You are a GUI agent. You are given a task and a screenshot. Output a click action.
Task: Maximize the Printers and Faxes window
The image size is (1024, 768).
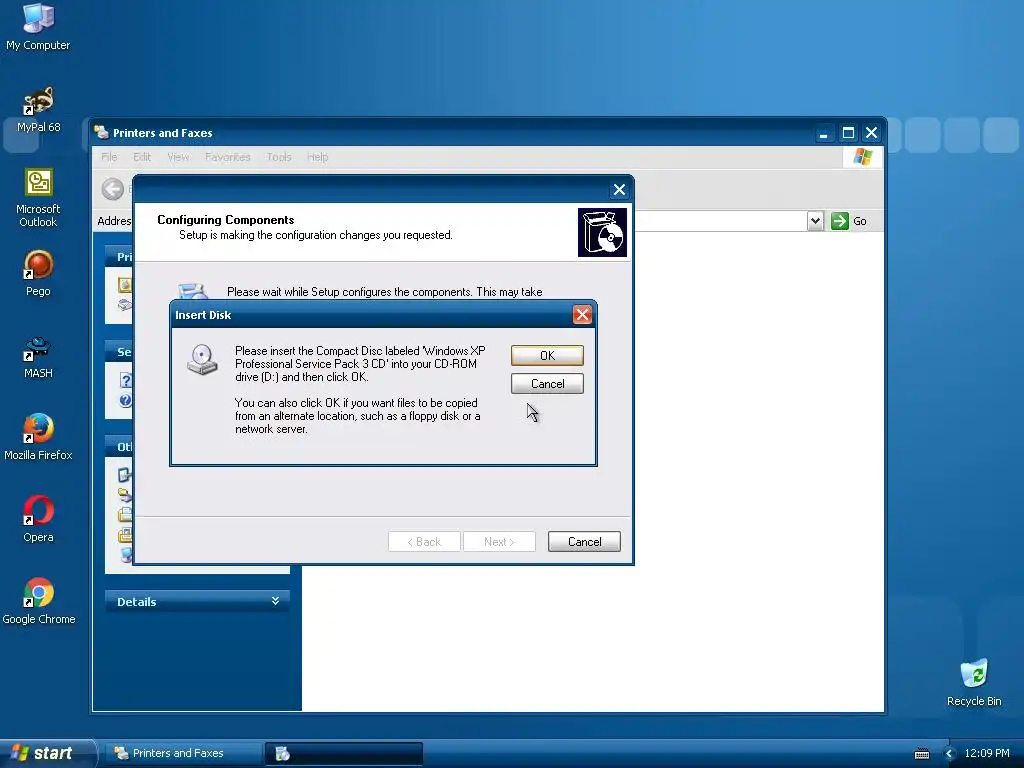(x=848, y=133)
